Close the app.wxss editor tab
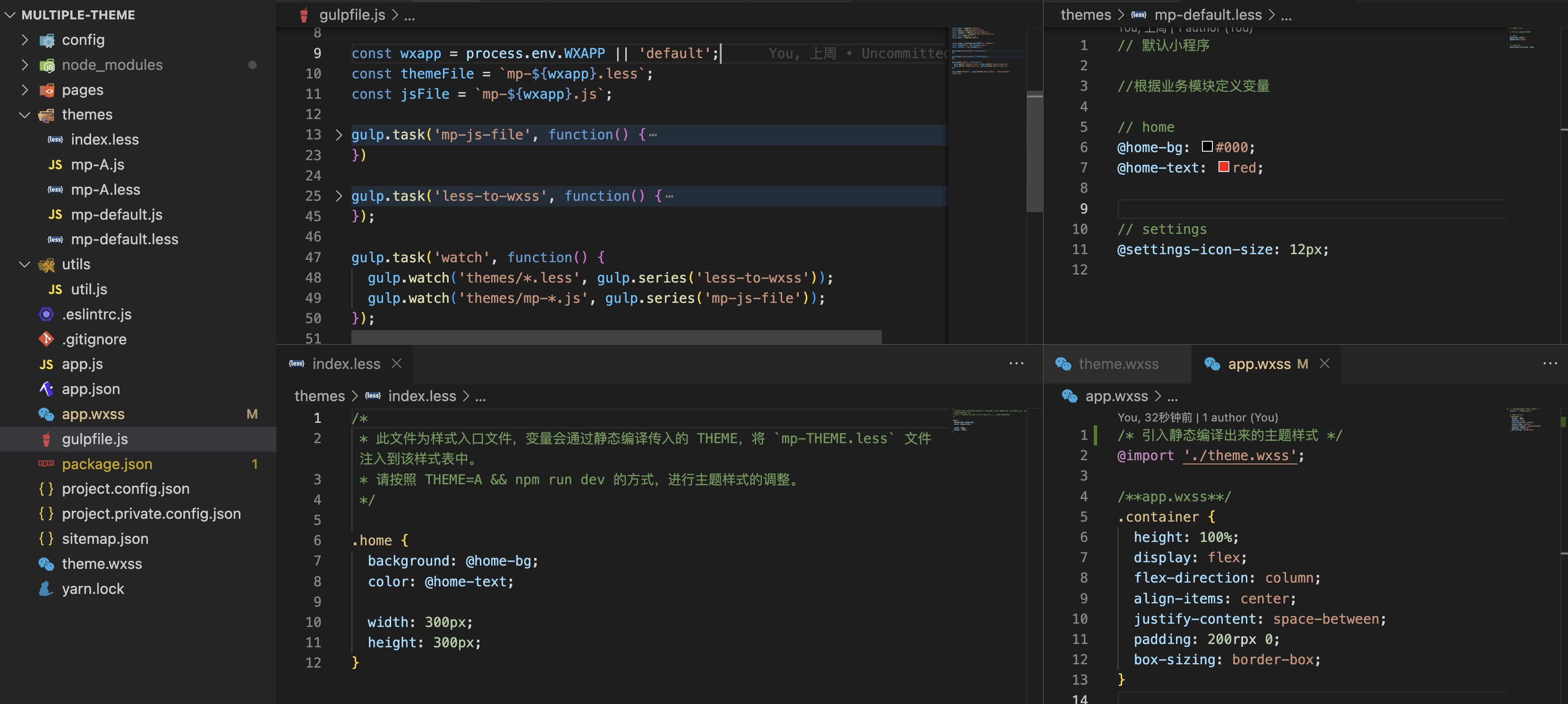Image resolution: width=1568 pixels, height=704 pixels. click(1324, 363)
